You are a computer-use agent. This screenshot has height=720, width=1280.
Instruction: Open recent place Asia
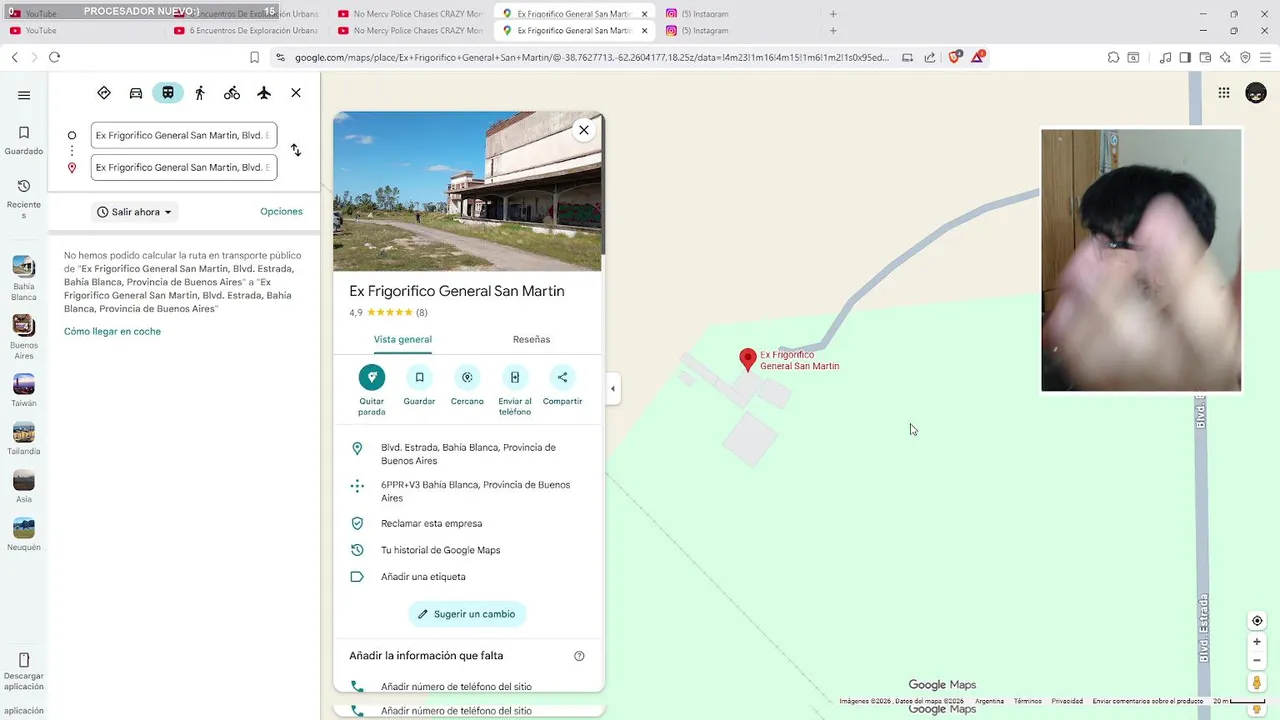click(x=24, y=487)
